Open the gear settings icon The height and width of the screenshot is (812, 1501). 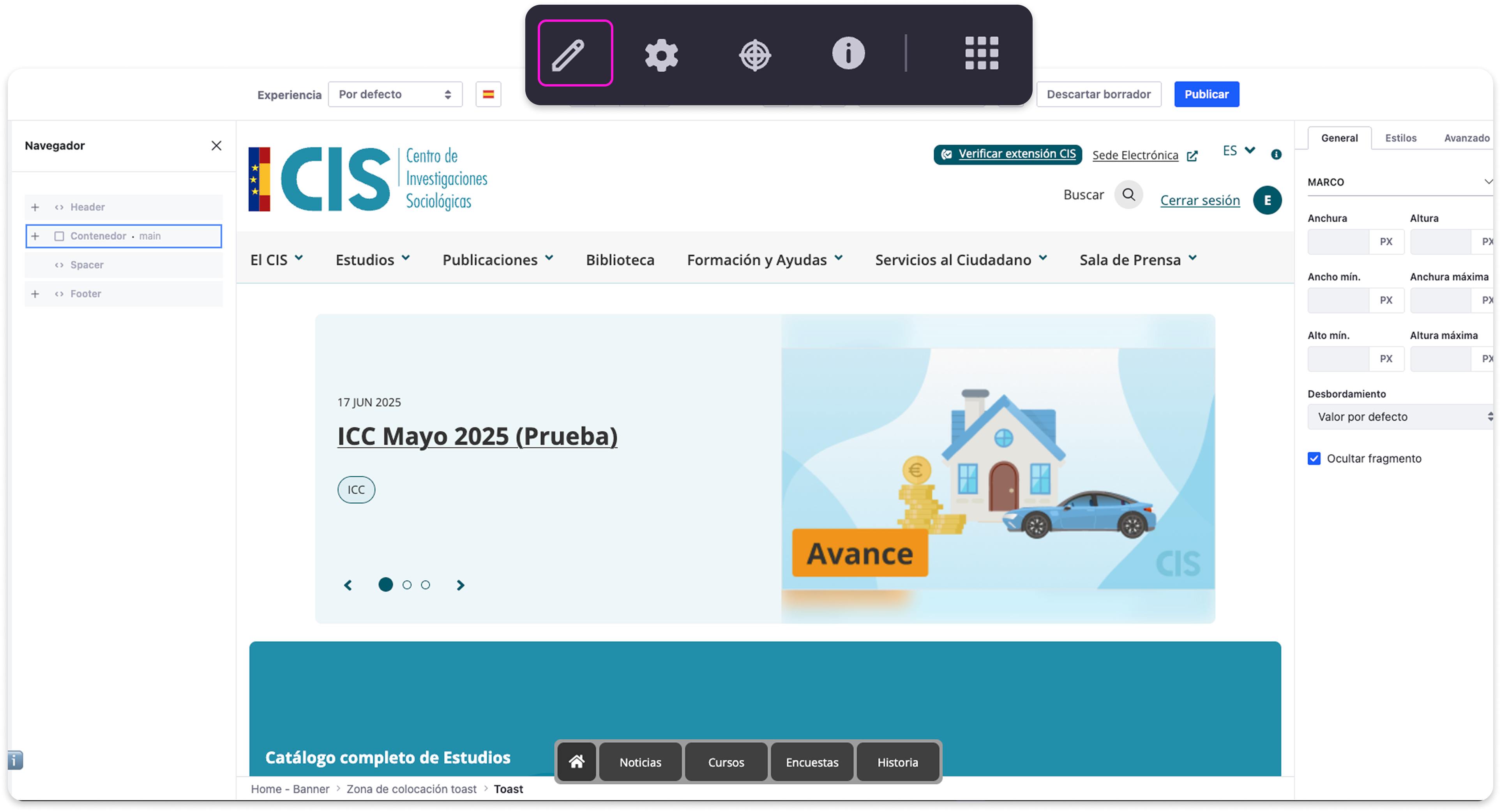(661, 55)
